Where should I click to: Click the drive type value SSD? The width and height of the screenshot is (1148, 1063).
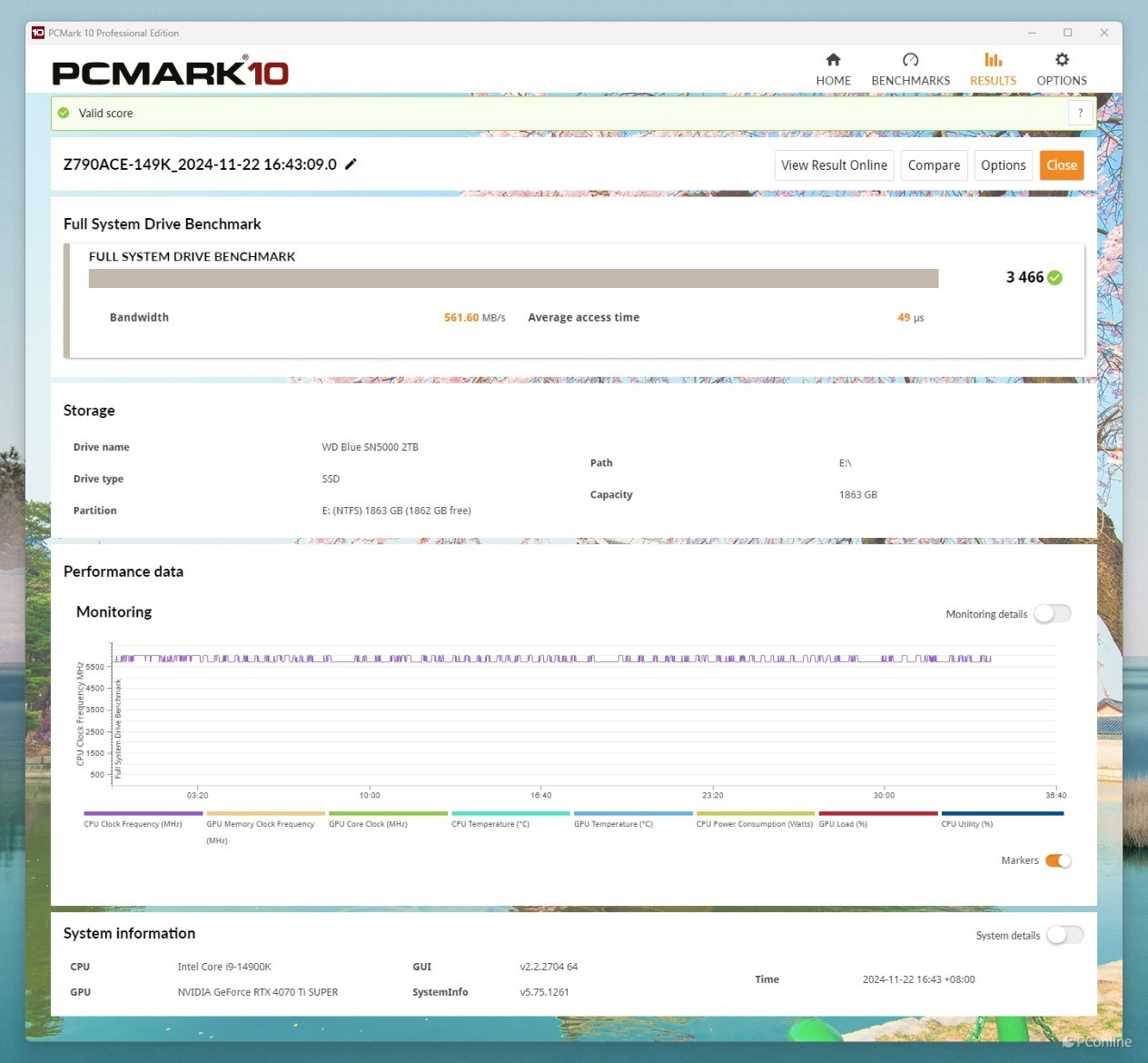click(331, 479)
